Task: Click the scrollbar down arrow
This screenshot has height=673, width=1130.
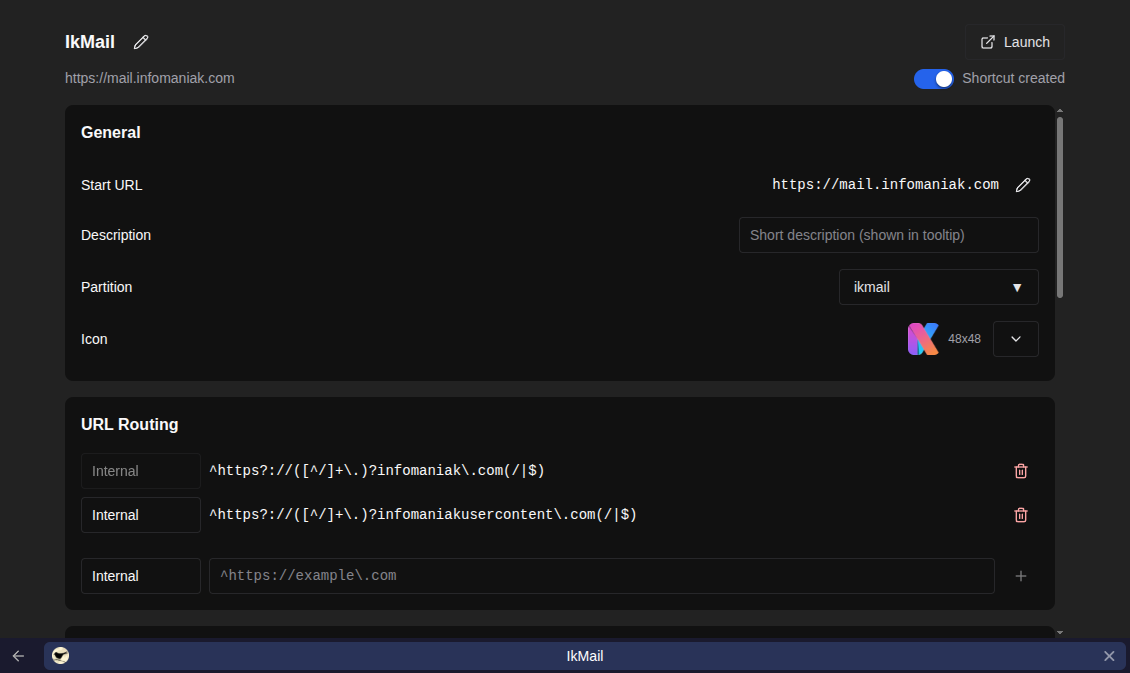Action: (x=1059, y=633)
